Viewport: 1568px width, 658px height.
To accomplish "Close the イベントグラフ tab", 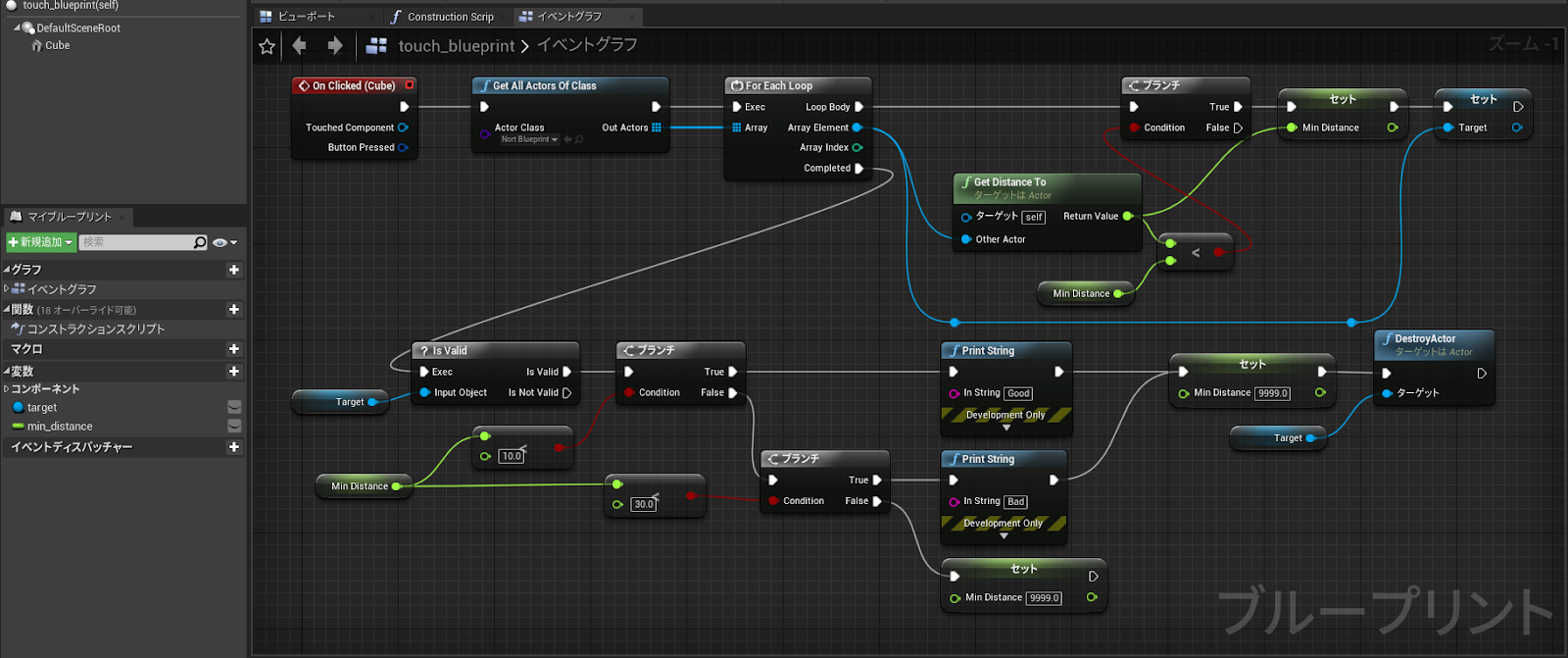I will 631,17.
